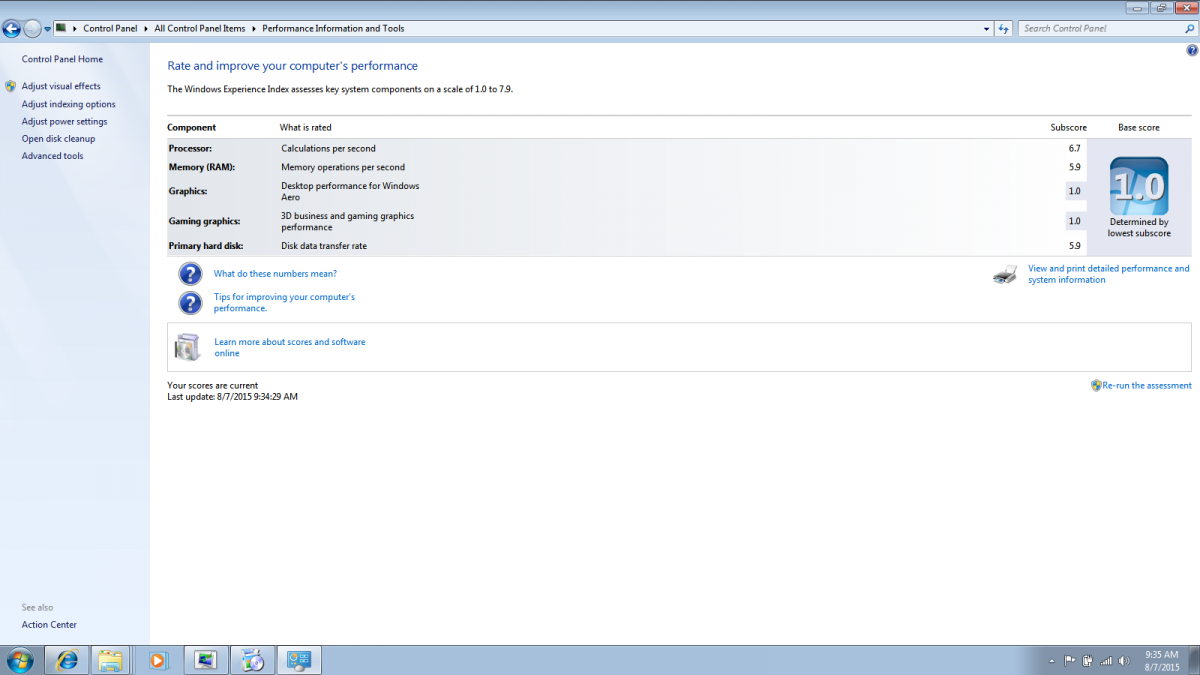
Task: Open the disc software icon on taskbar
Action: (x=253, y=660)
